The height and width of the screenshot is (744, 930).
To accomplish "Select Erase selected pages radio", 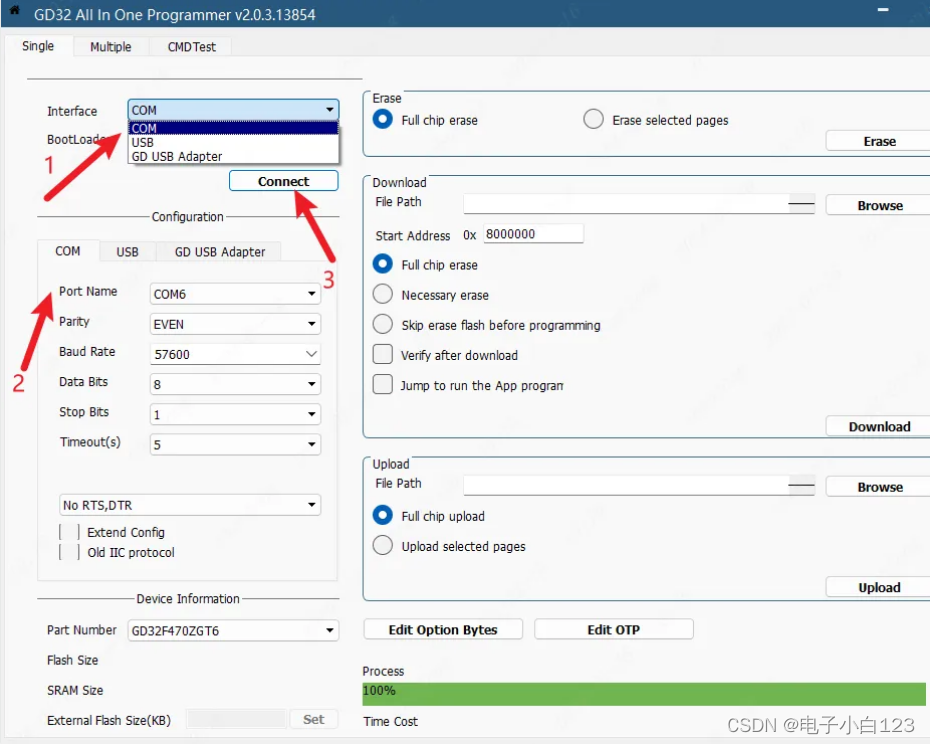I will tap(593, 119).
